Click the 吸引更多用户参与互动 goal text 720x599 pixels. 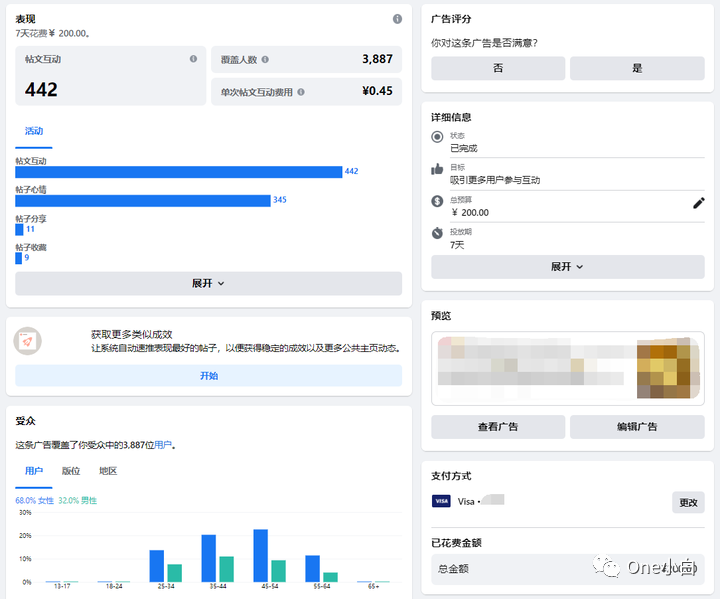click(495, 180)
